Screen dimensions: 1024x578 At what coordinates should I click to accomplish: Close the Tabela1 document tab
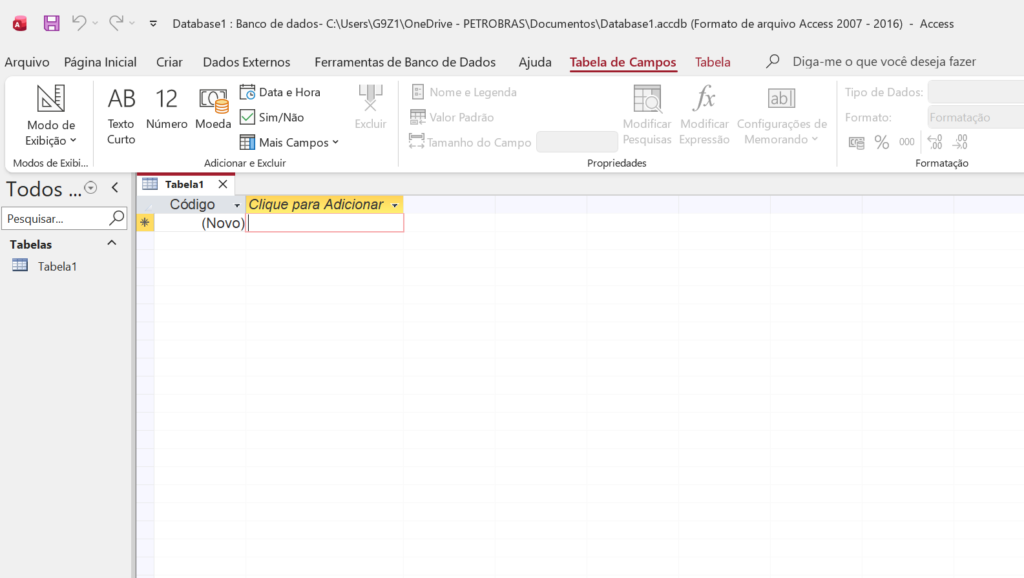(x=222, y=184)
